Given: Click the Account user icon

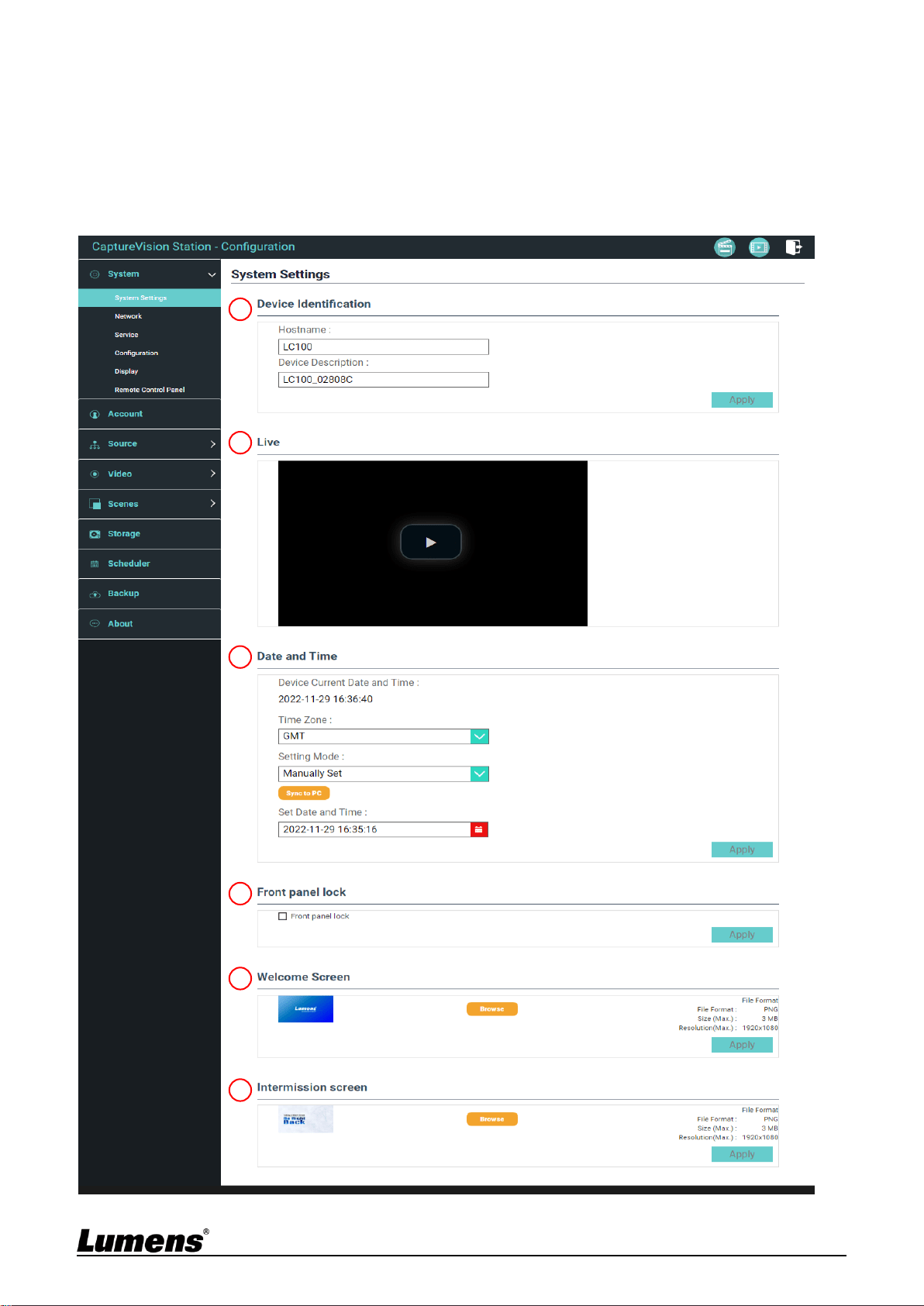Looking at the screenshot, I should click(x=95, y=415).
